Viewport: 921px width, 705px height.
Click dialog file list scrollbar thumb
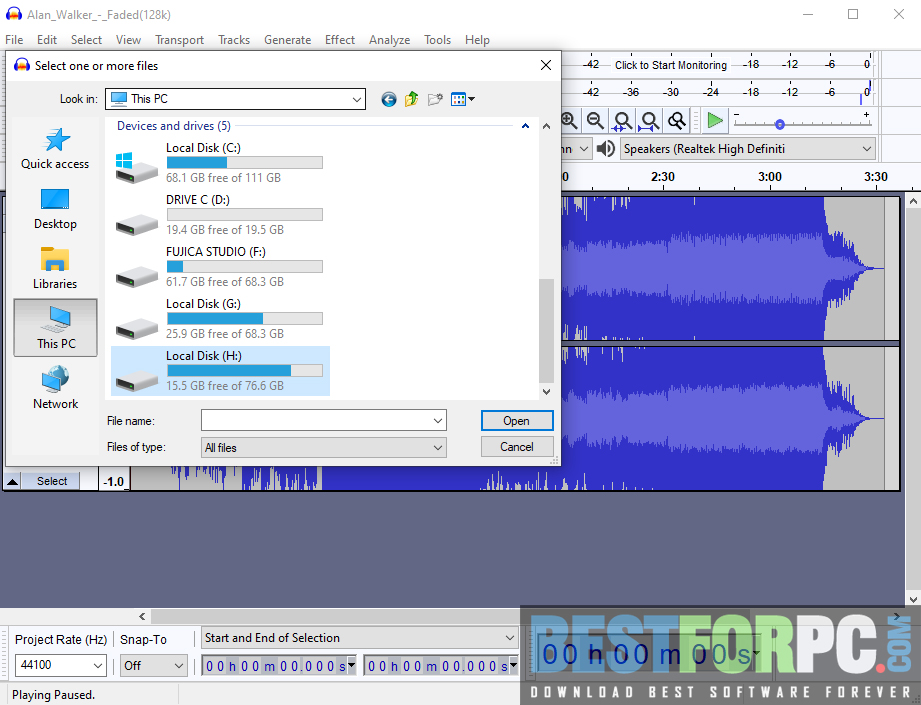click(x=546, y=331)
